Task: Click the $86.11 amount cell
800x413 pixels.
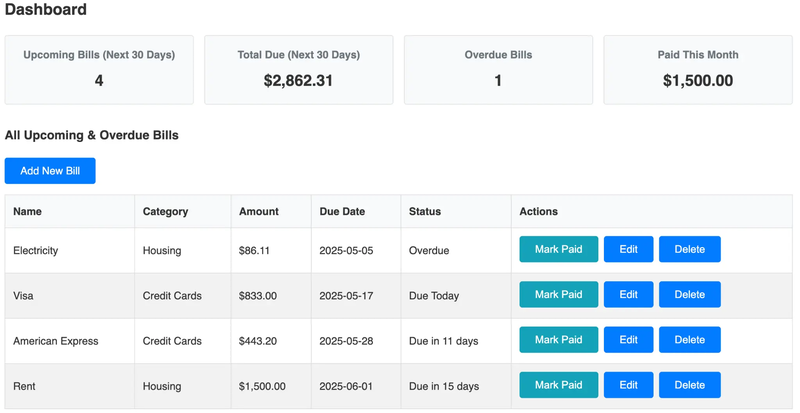Action: 271,250
